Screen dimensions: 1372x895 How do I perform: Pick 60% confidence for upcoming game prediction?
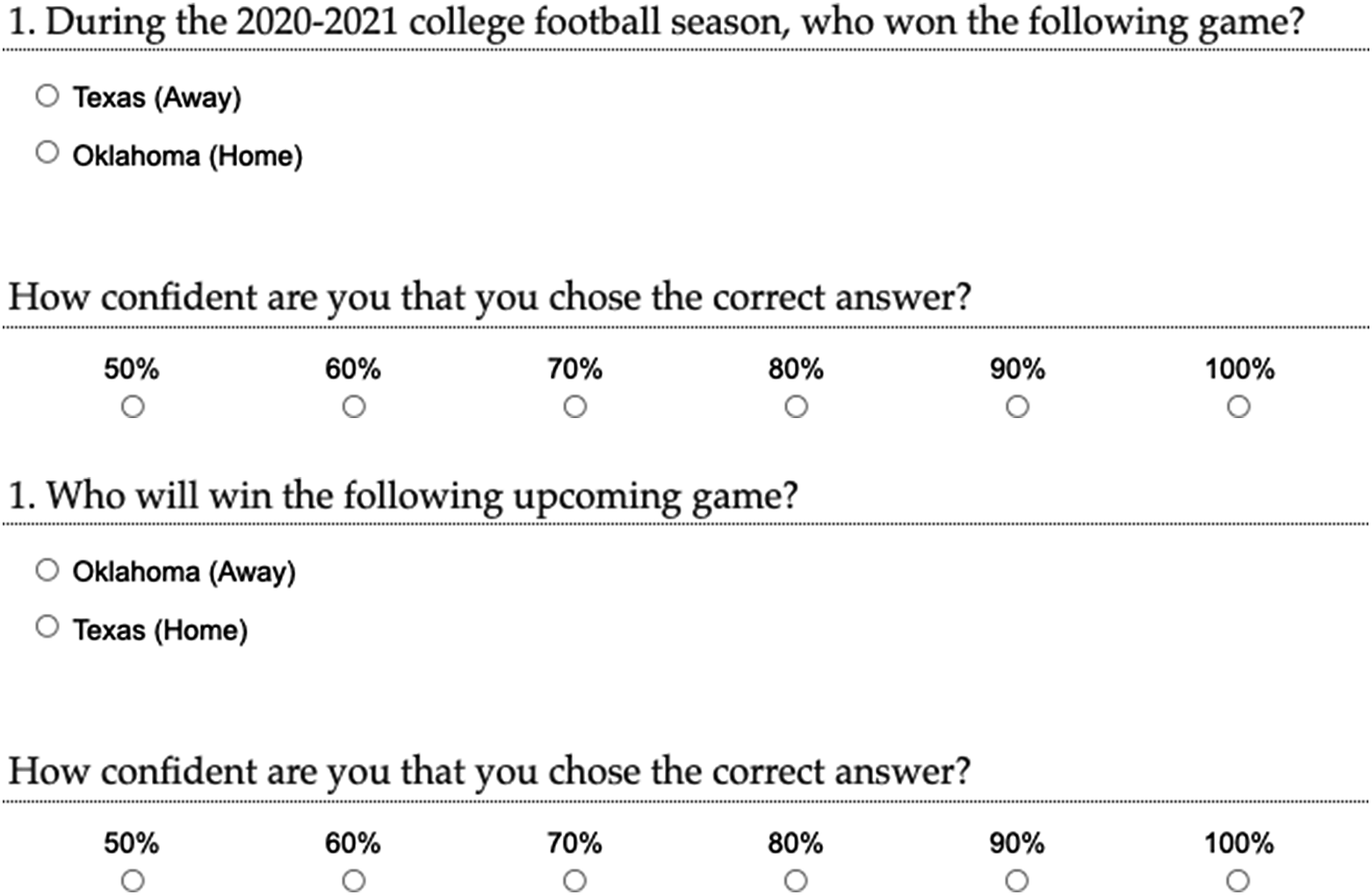point(354,881)
